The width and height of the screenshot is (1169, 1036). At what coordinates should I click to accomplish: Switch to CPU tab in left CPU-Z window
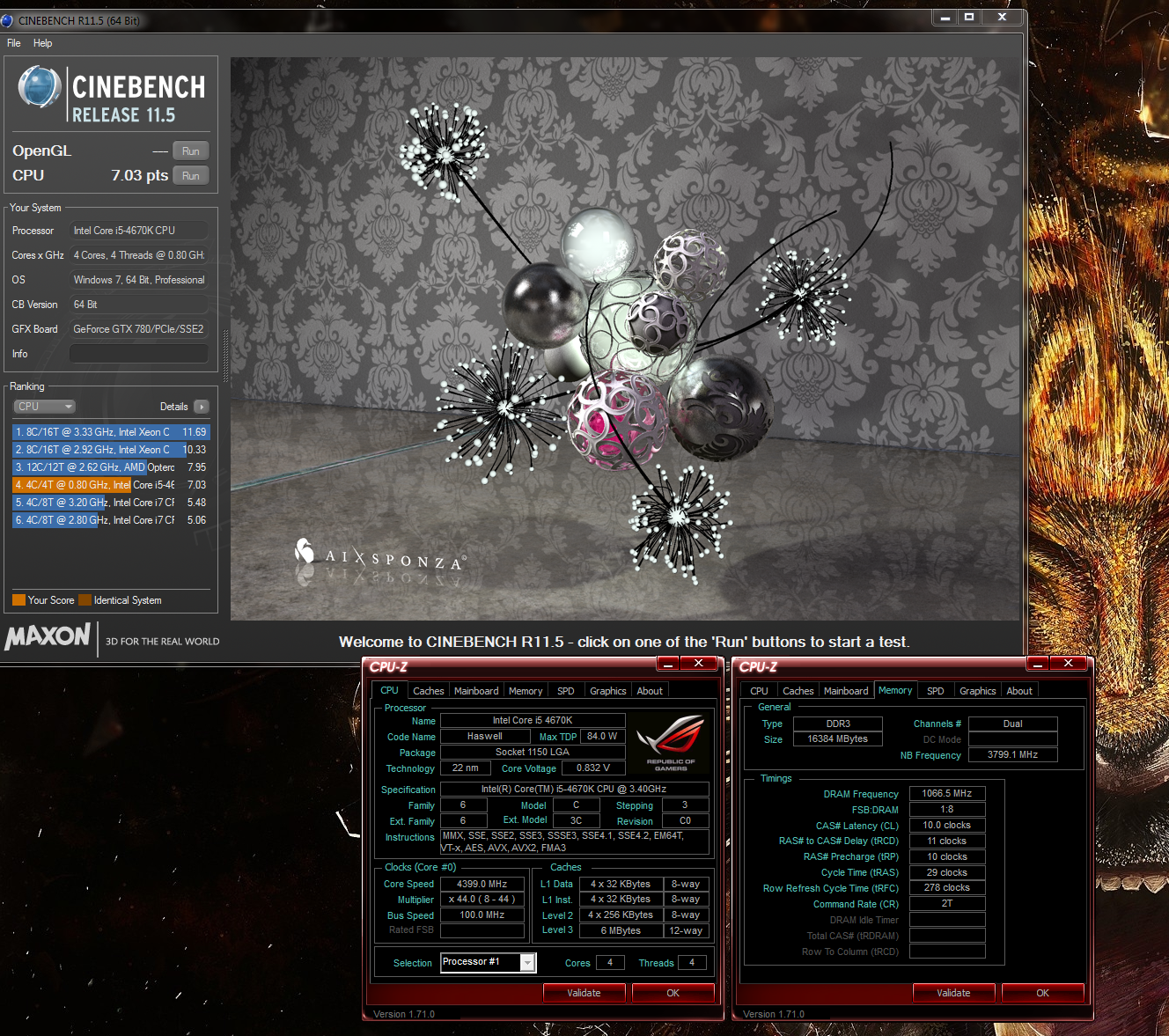389,690
